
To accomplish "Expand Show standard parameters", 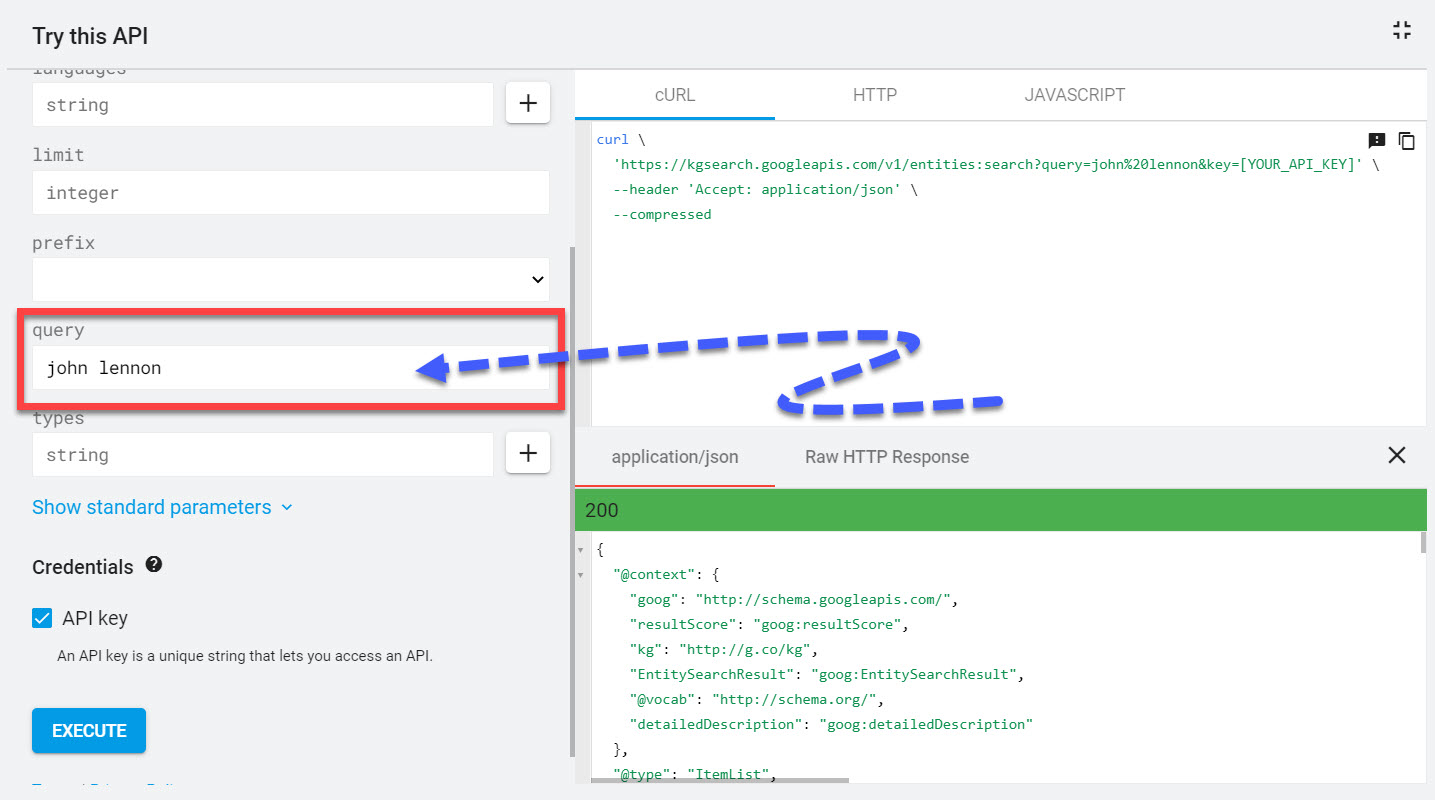I will tap(162, 507).
